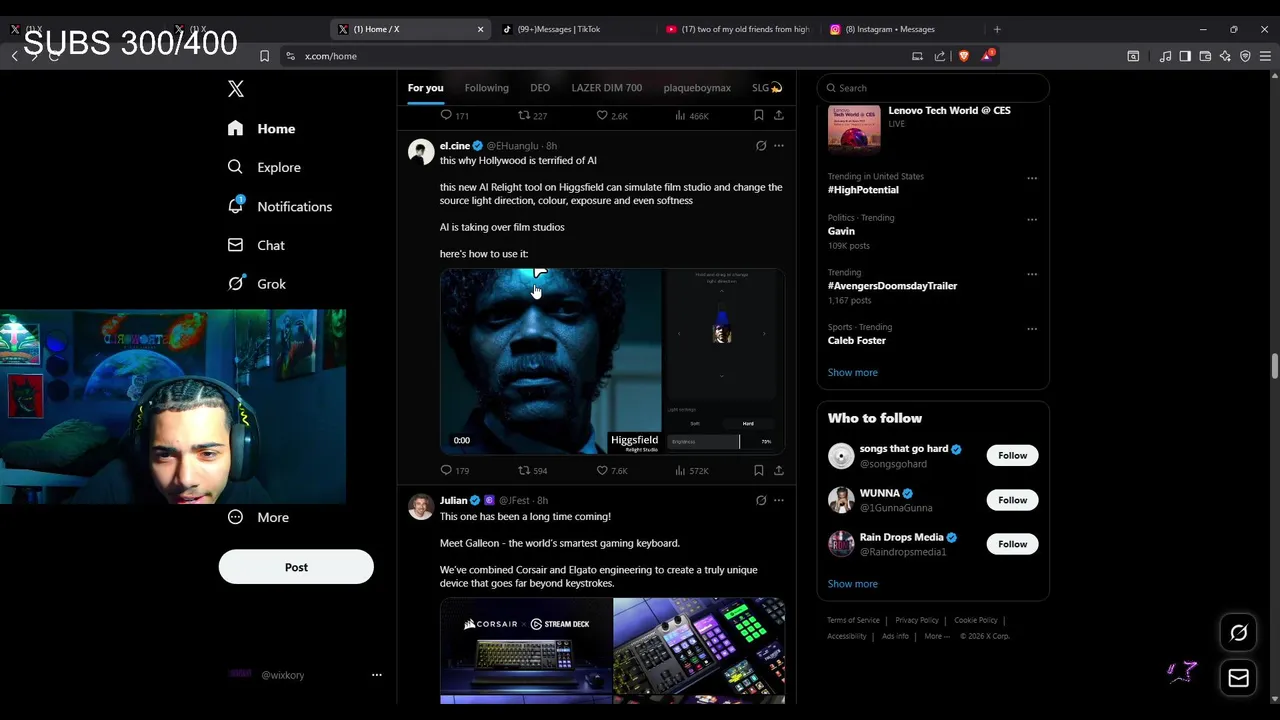This screenshot has height=720, width=1280.
Task: Share the el.cine post
Action: point(779,470)
